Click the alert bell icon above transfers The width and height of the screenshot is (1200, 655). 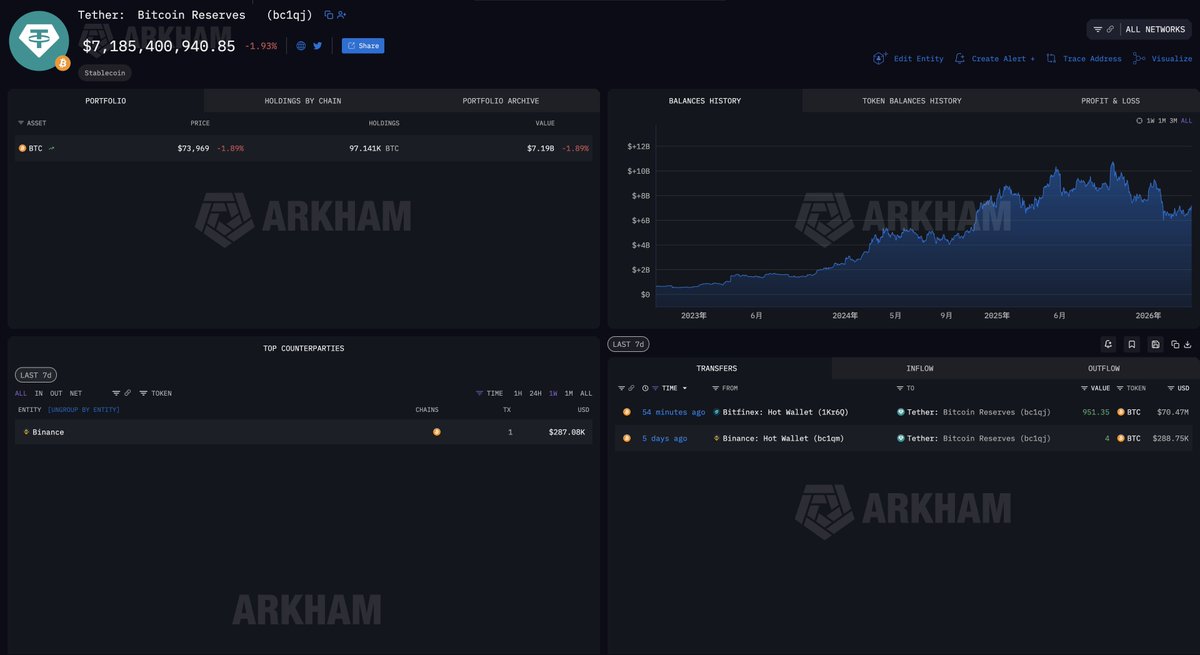coord(1108,344)
